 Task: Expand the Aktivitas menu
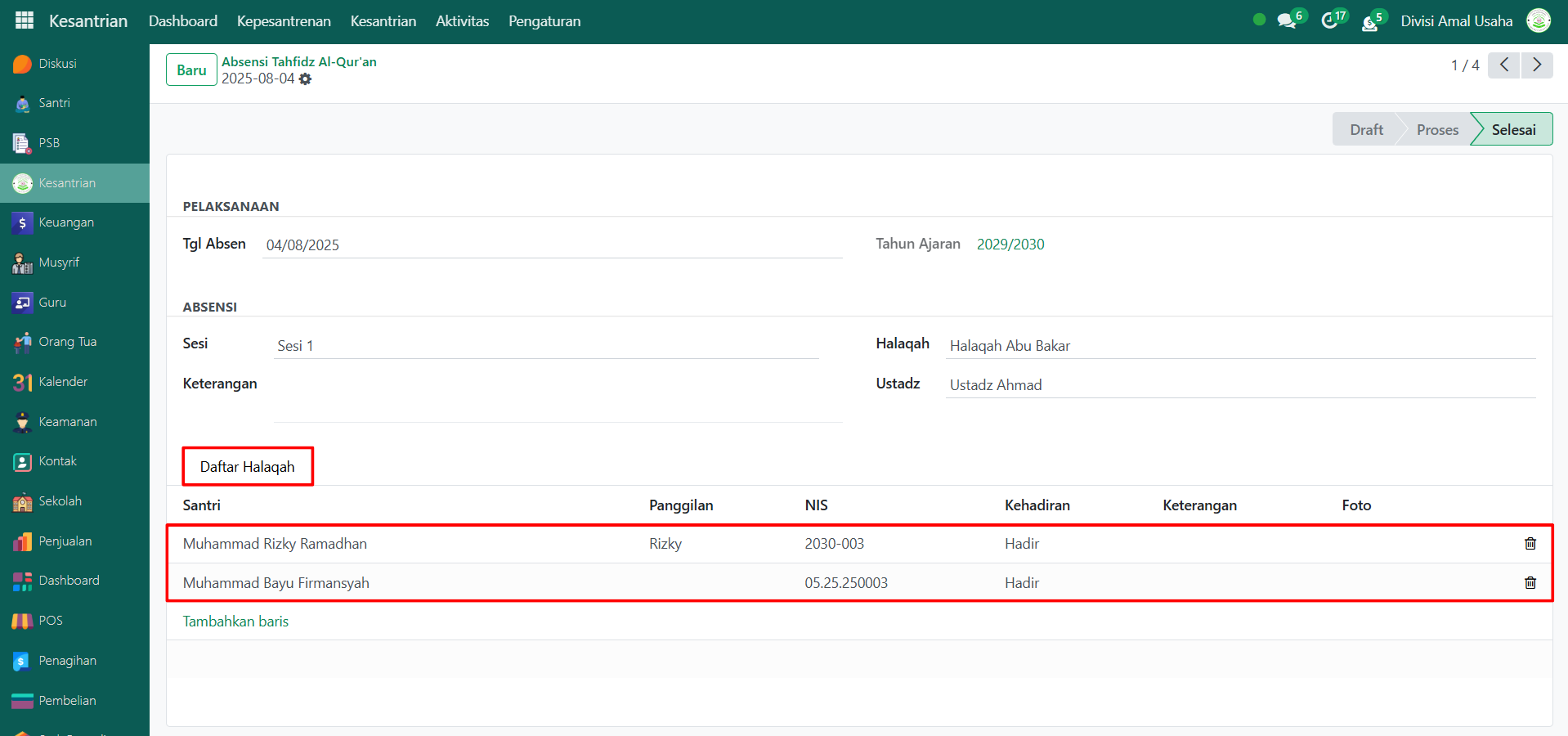pyautogui.click(x=462, y=21)
